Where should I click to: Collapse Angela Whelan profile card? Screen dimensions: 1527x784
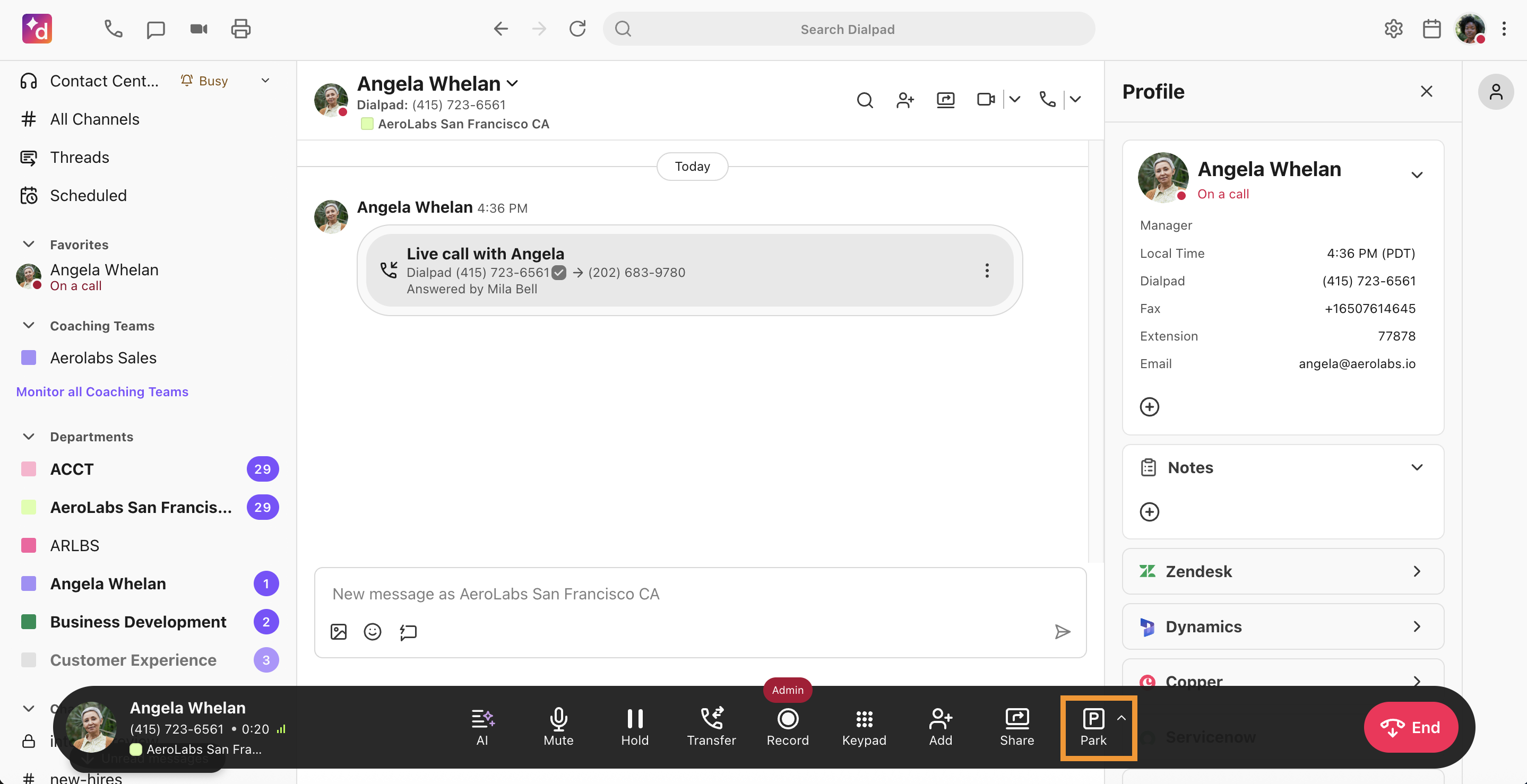point(1417,175)
